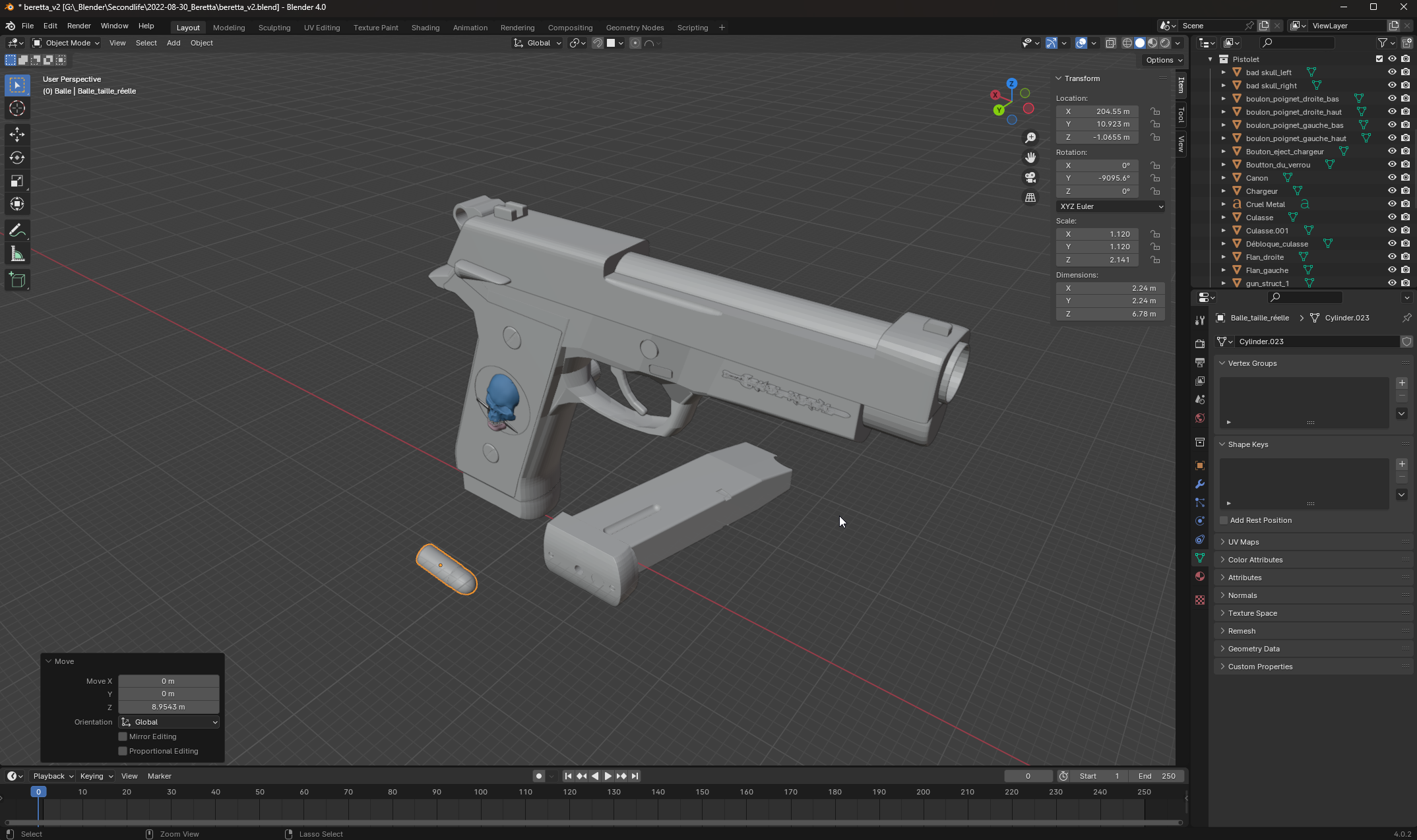Open the World properties tab
The height and width of the screenshot is (840, 1417).
click(1200, 418)
